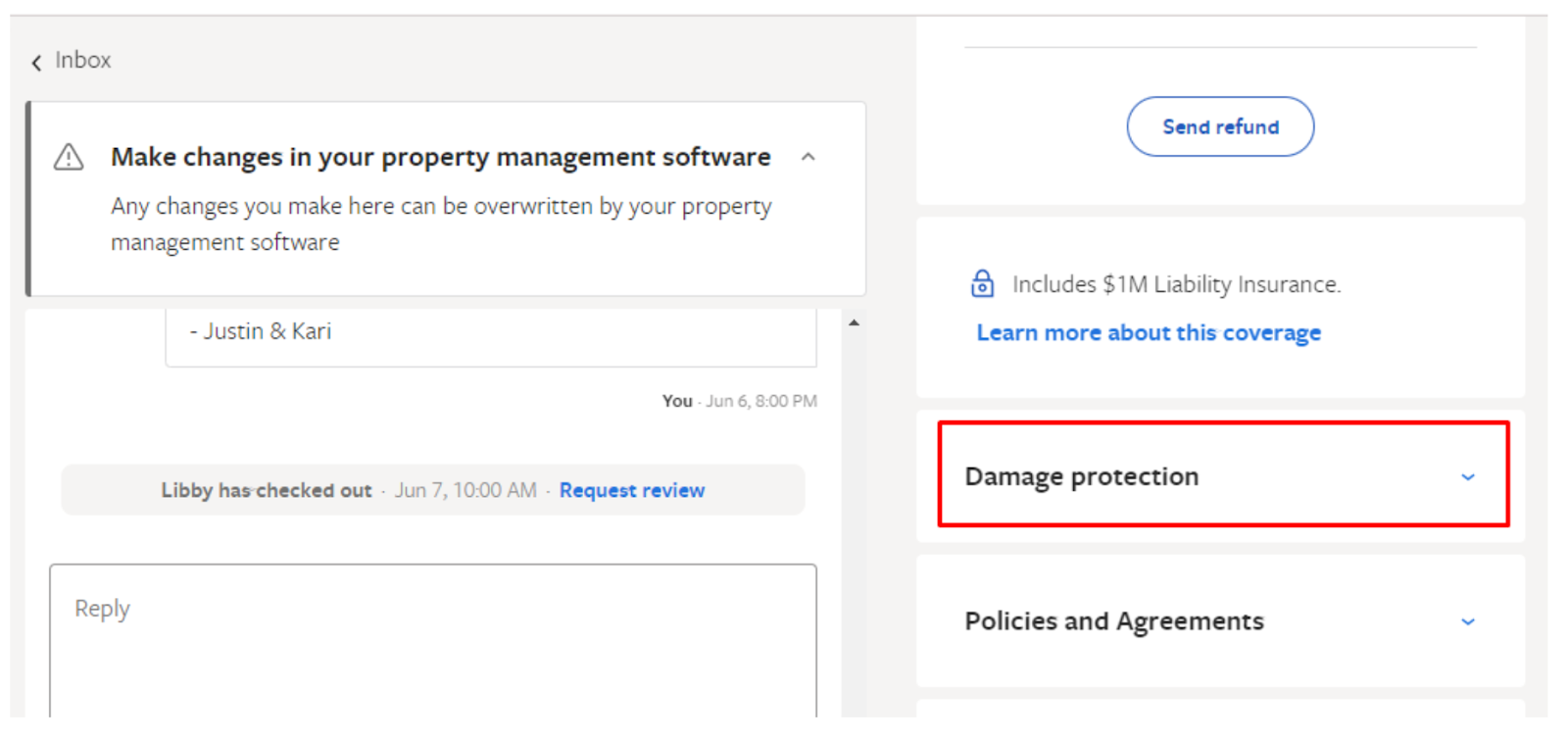Click the Policies and Agreements heading
Screen dimensions: 1568x740
(1114, 621)
